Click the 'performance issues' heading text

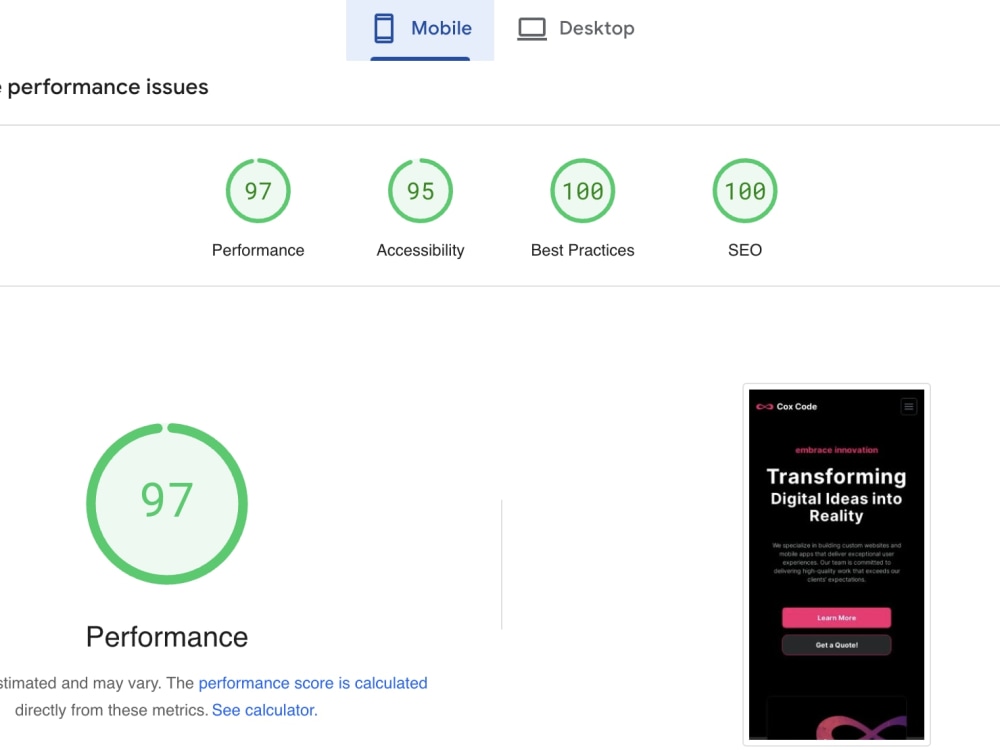coord(107,87)
